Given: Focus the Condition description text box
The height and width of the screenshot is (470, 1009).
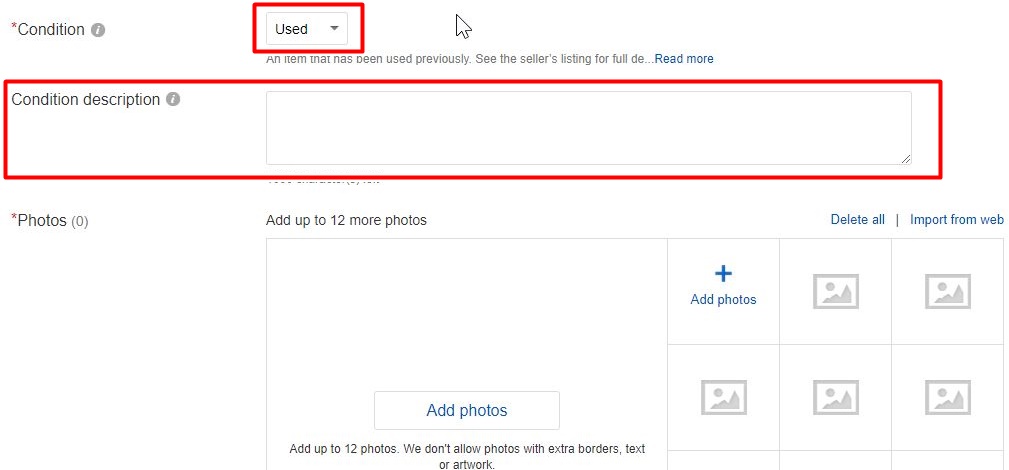Looking at the screenshot, I should click(589, 128).
